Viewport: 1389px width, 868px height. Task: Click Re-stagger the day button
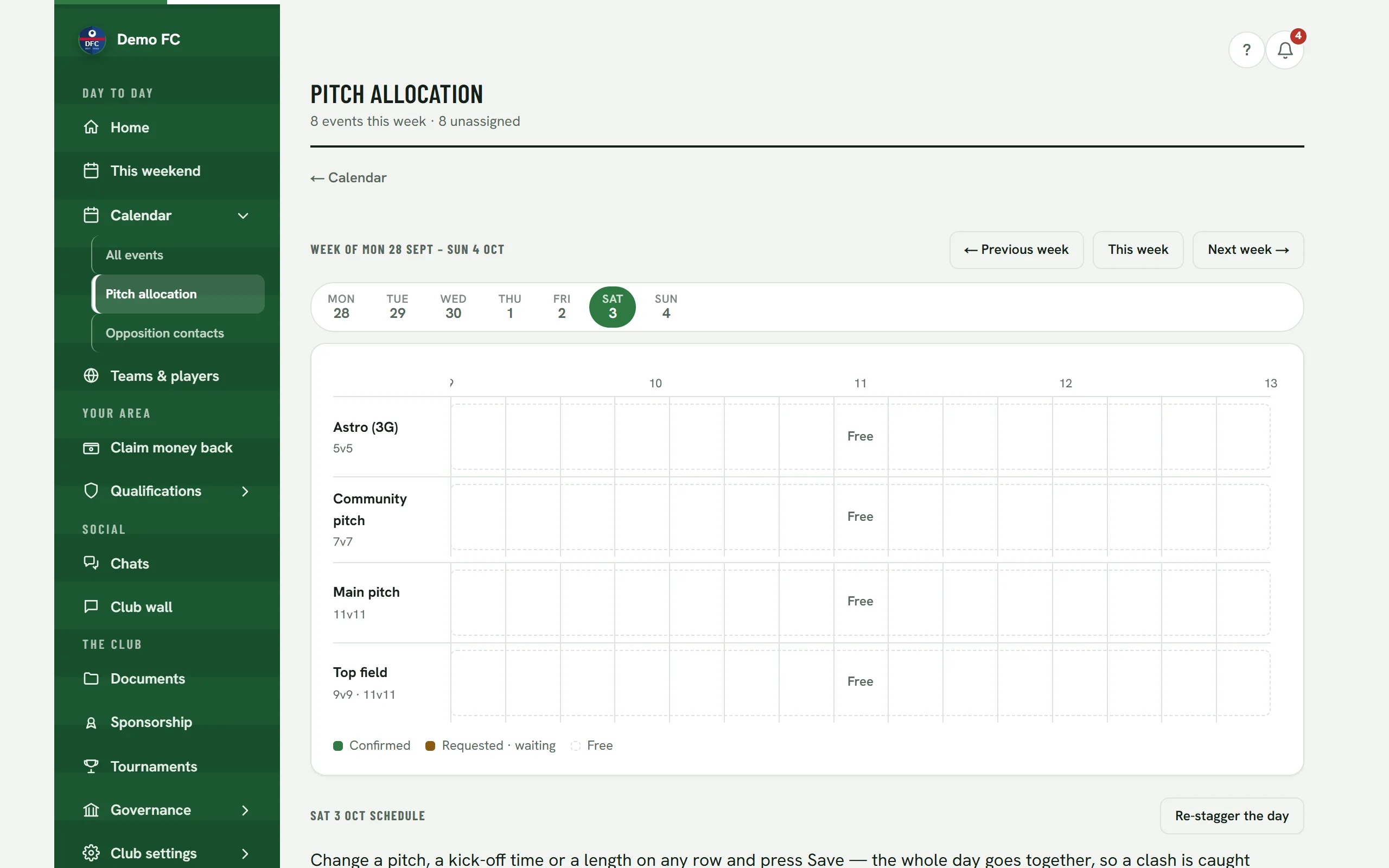coord(1231,816)
